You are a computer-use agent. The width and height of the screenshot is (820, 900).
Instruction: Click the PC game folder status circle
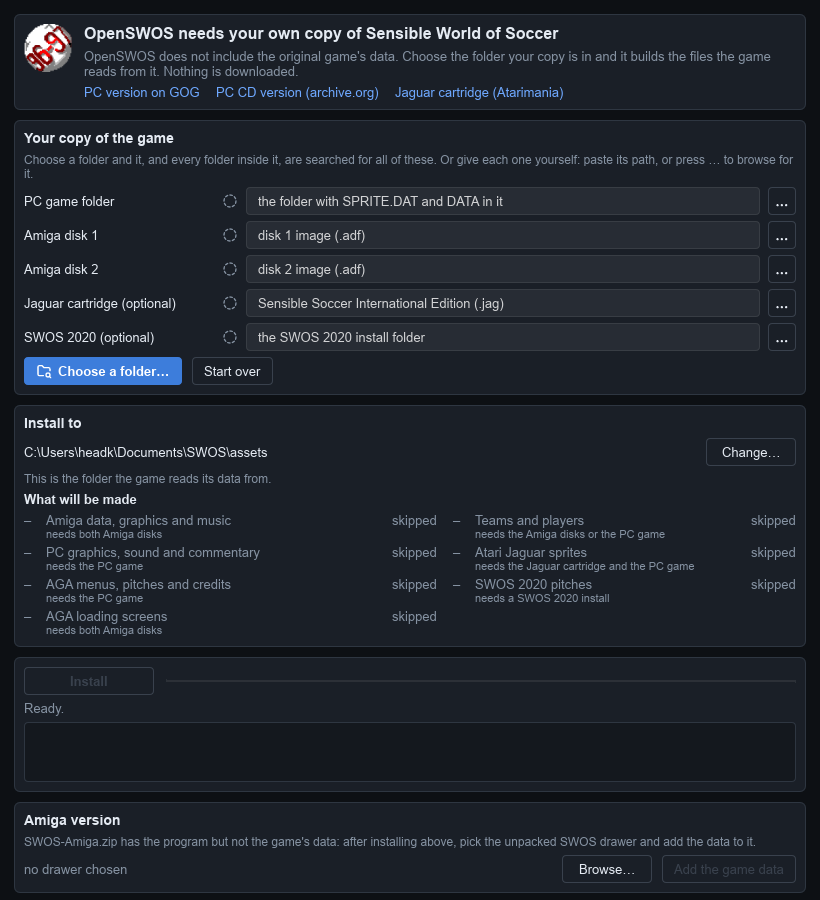230,201
